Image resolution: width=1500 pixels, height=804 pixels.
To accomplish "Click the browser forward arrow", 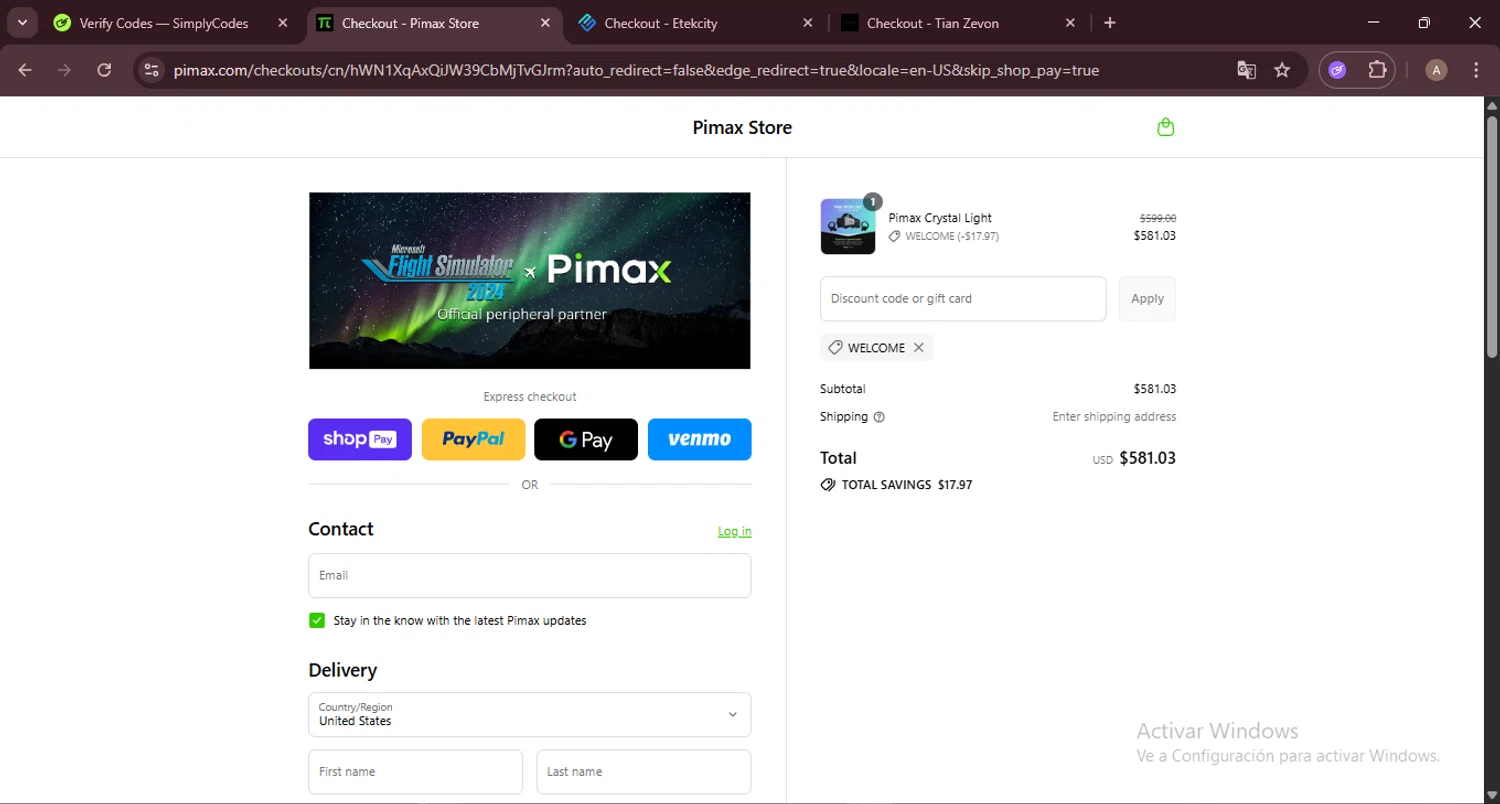I will (x=64, y=70).
